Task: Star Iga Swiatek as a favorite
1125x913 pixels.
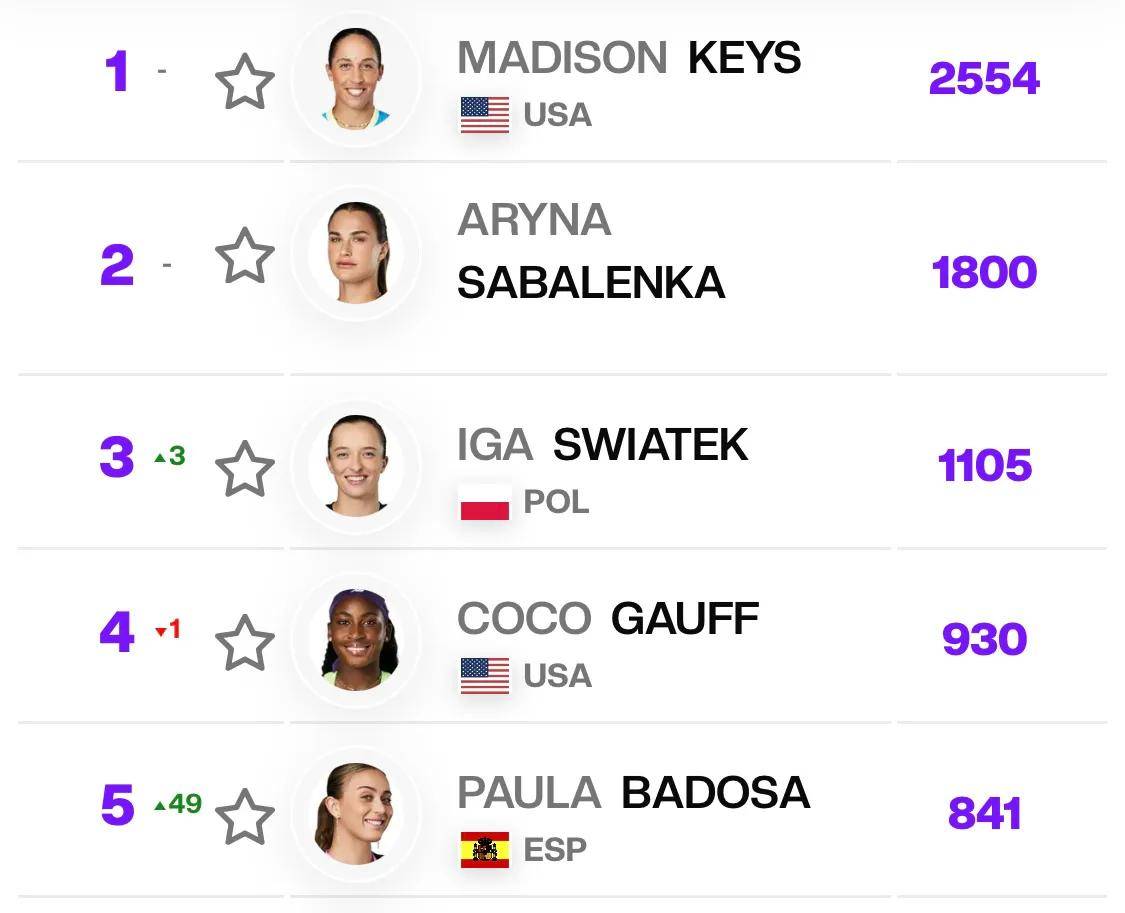Action: [245, 469]
